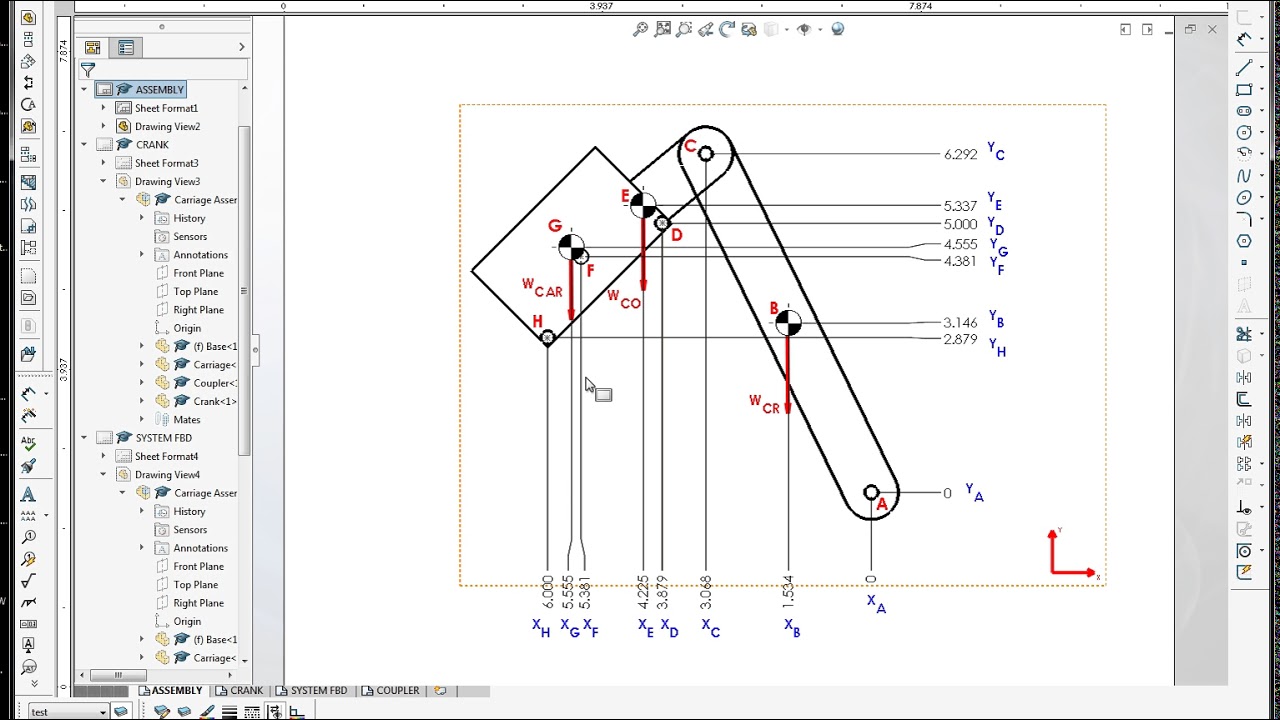
Task: Expand the Coupler<1> component node
Action: (x=141, y=383)
